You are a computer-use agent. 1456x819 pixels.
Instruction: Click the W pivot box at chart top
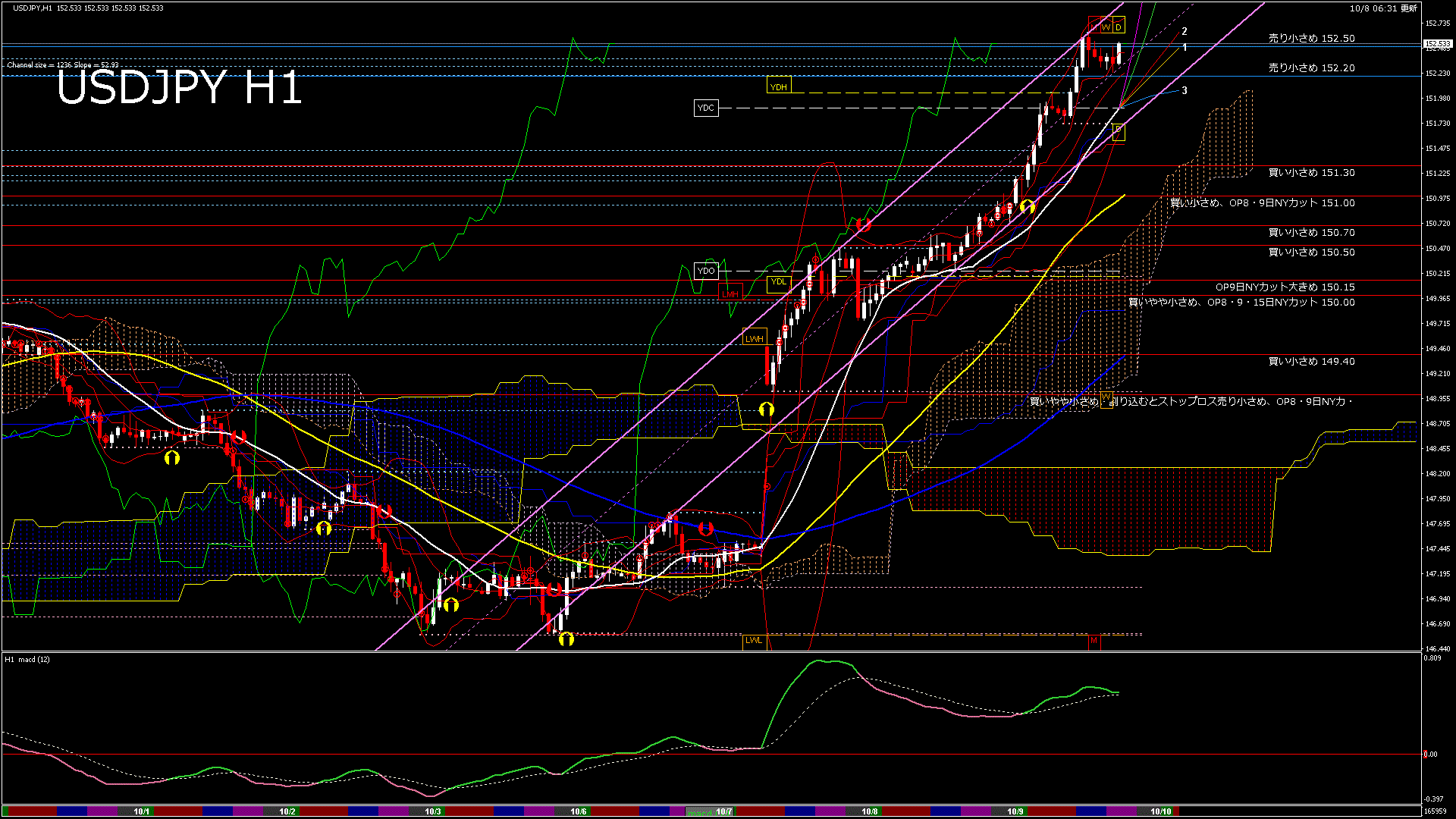coord(1106,27)
